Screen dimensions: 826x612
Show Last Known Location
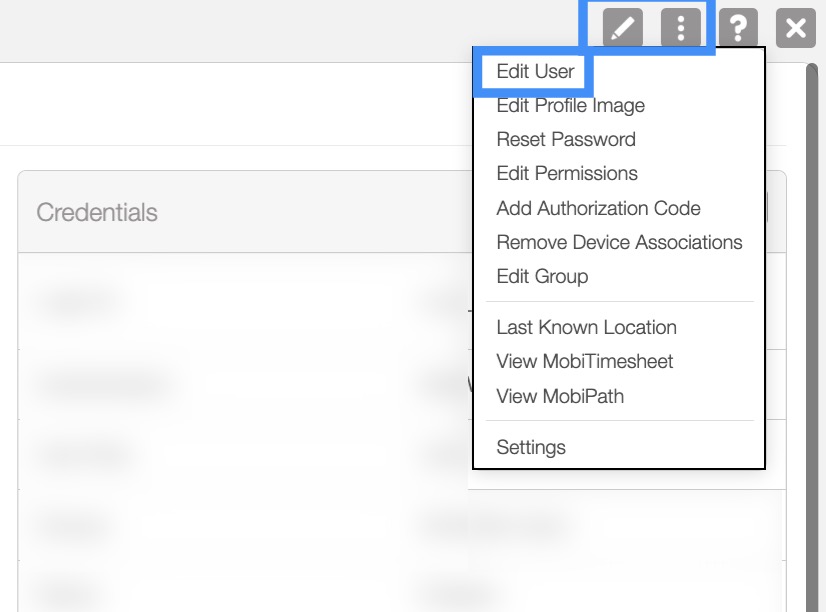click(x=586, y=328)
